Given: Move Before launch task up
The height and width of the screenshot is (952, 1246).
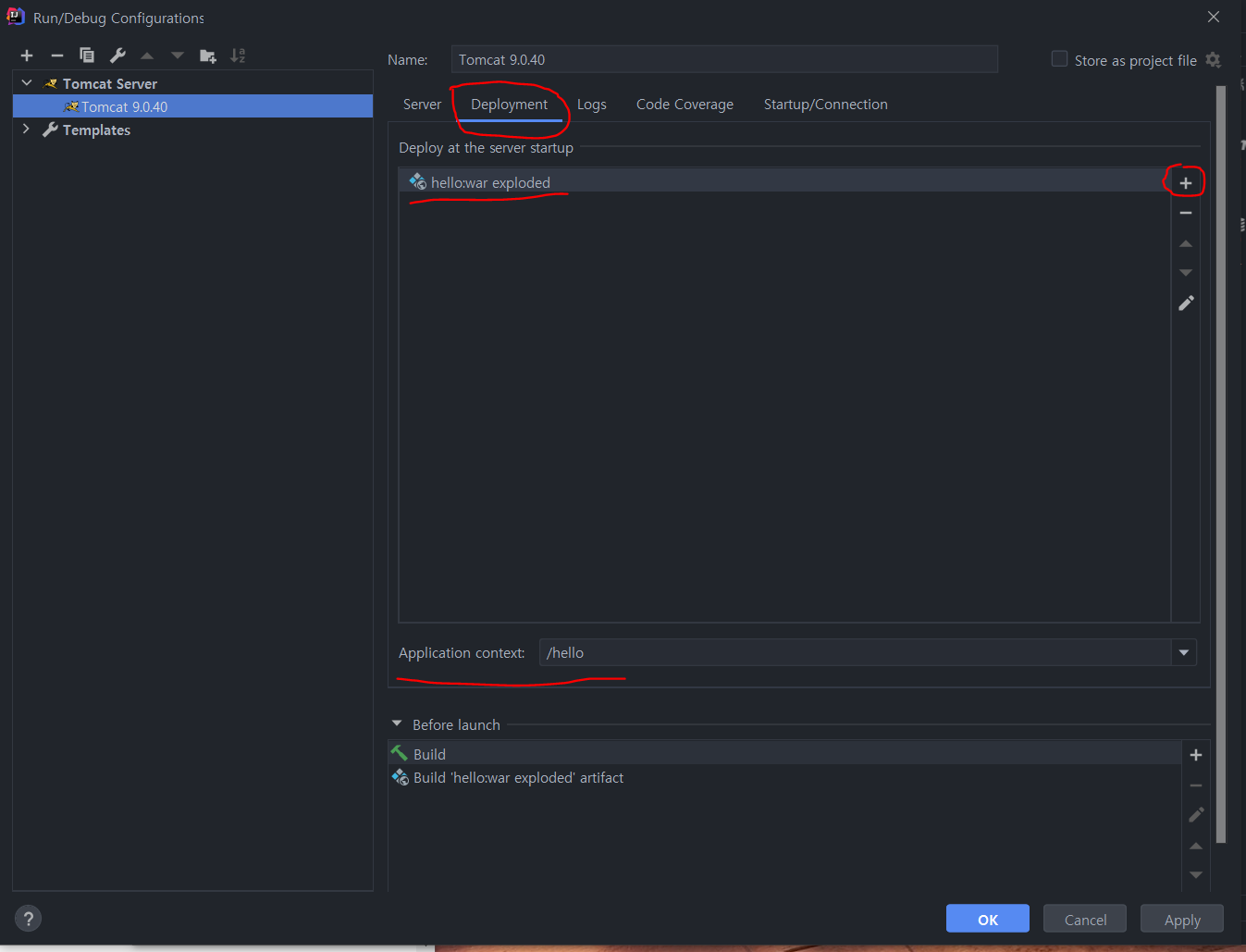Looking at the screenshot, I should point(1196,846).
